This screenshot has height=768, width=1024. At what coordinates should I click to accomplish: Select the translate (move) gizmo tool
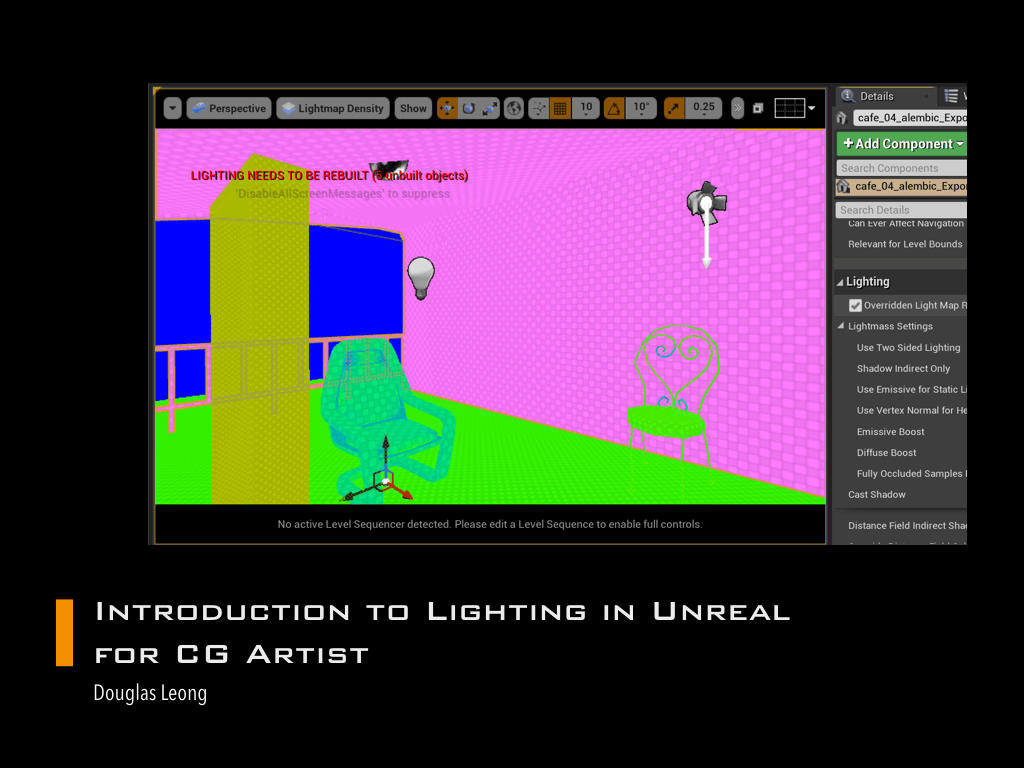tap(447, 108)
